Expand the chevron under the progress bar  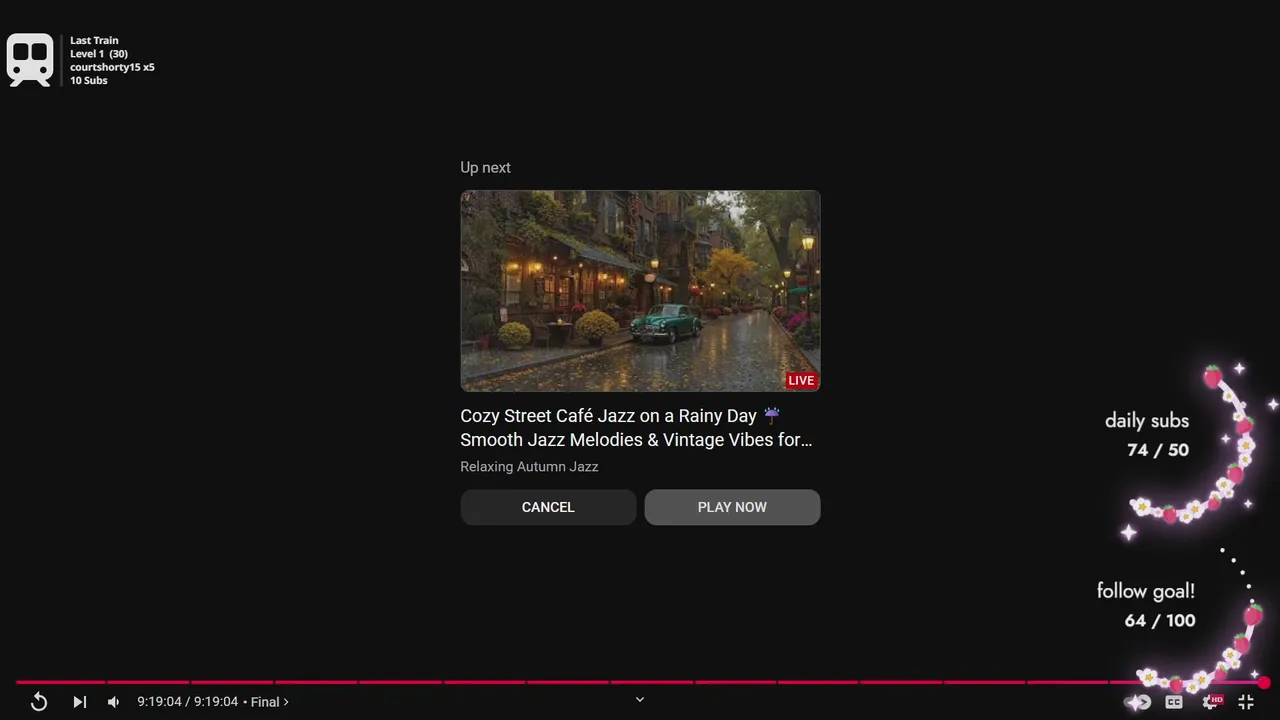point(640,700)
